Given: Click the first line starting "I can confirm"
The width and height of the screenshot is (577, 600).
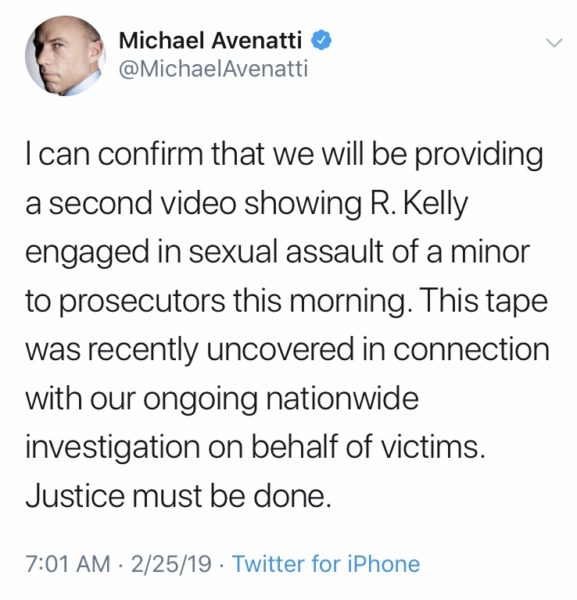Looking at the screenshot, I should (284, 155).
